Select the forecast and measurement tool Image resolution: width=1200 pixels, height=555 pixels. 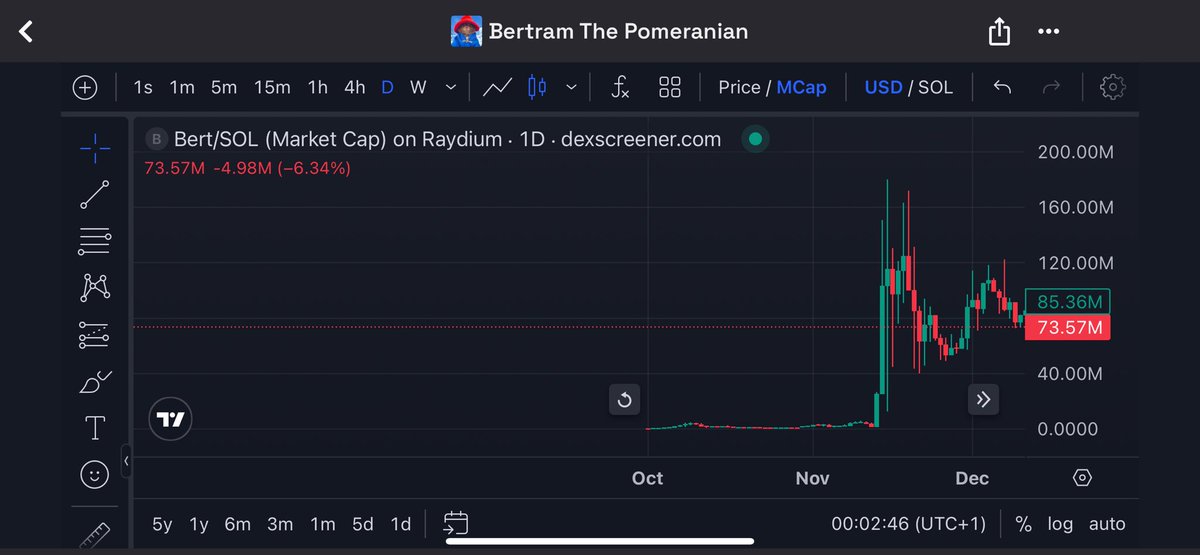coord(95,335)
